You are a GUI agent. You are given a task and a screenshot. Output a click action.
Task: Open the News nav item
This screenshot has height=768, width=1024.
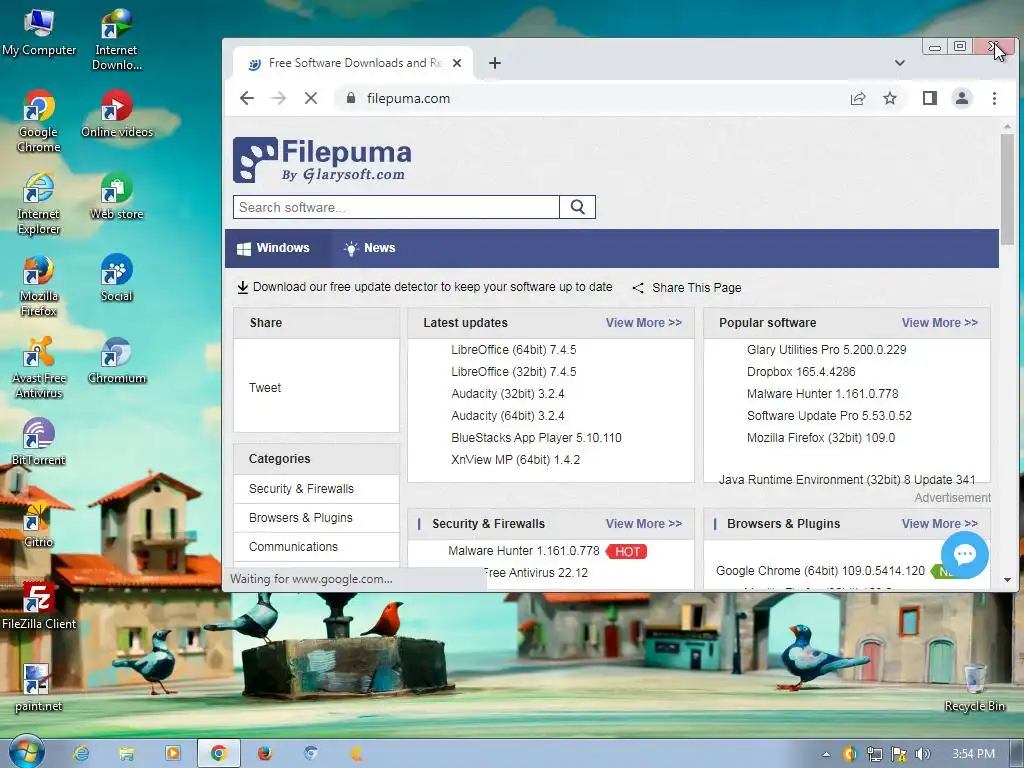[x=370, y=248]
